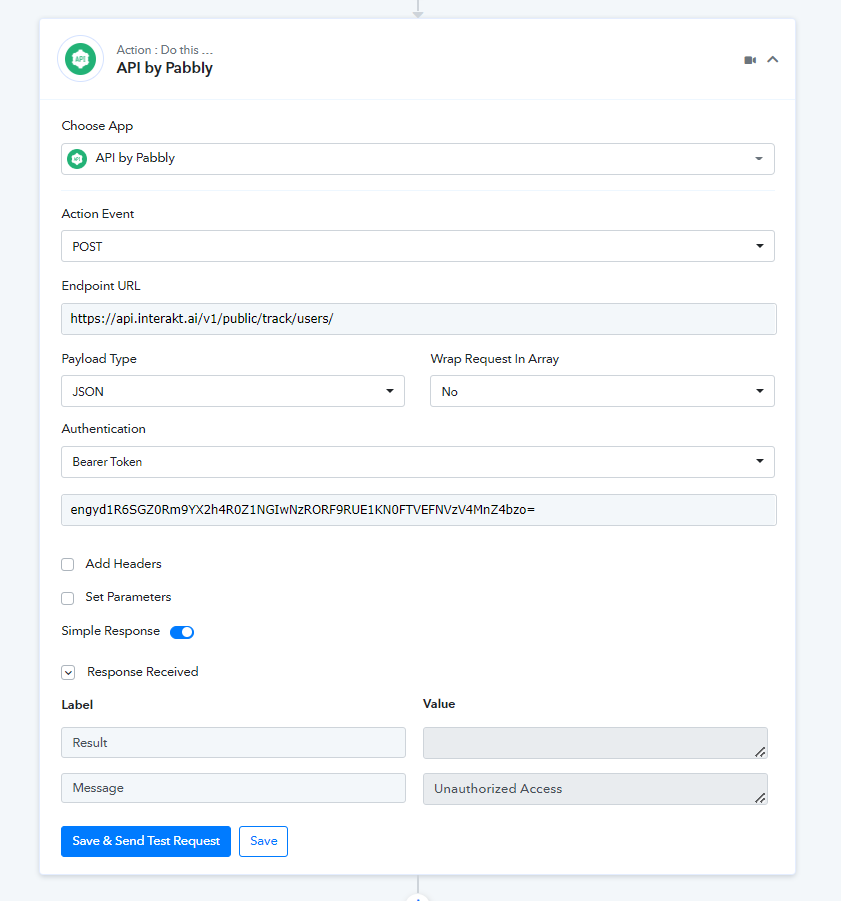Enable the Add Headers checkbox
This screenshot has width=841, height=901.
[x=68, y=564]
